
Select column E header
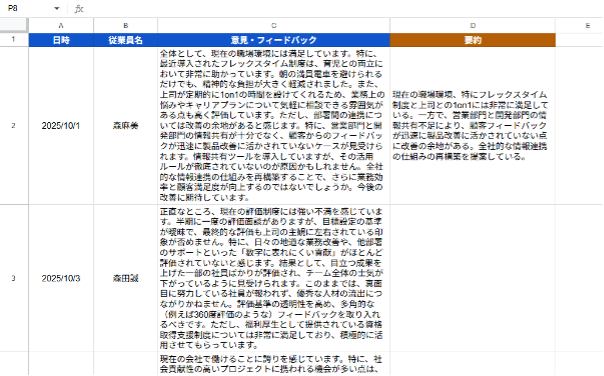[x=579, y=25]
